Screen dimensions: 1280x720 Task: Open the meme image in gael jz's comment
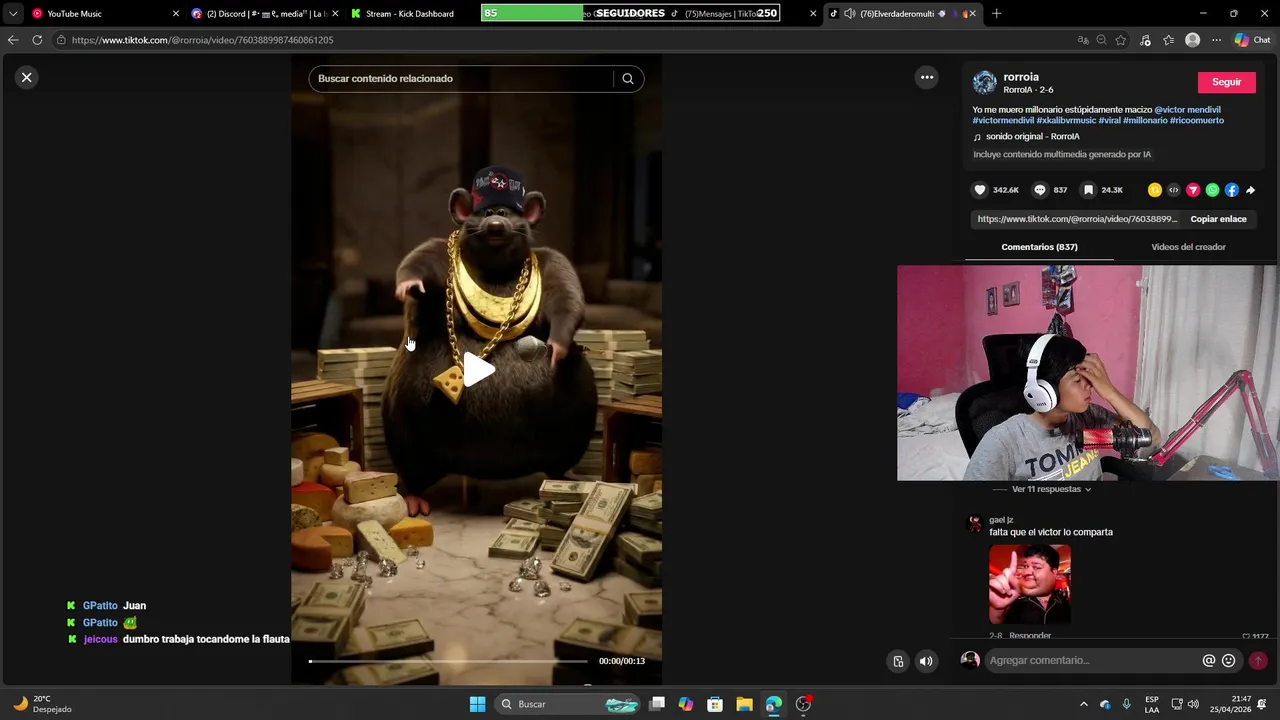pos(1029,584)
